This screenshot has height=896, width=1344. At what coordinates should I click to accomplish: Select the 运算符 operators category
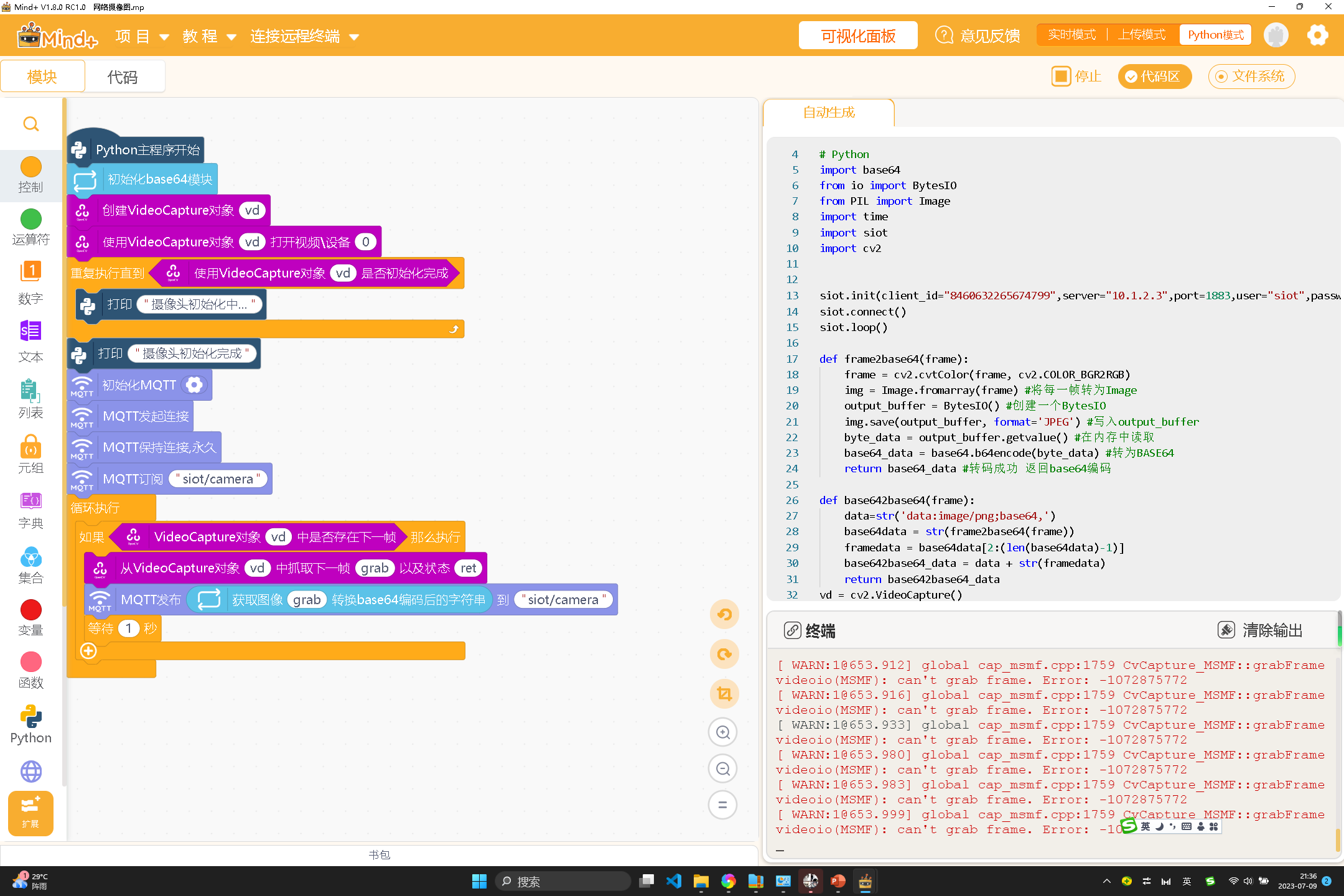(x=30, y=228)
